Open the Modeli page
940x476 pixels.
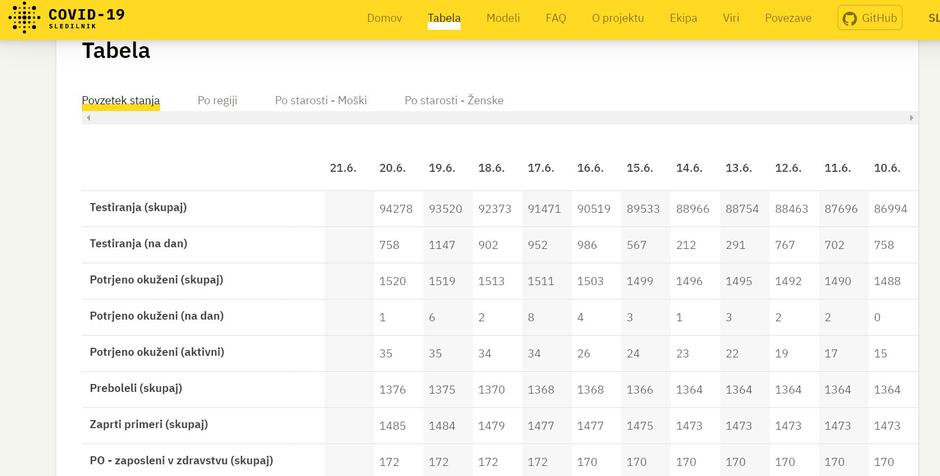pos(503,18)
